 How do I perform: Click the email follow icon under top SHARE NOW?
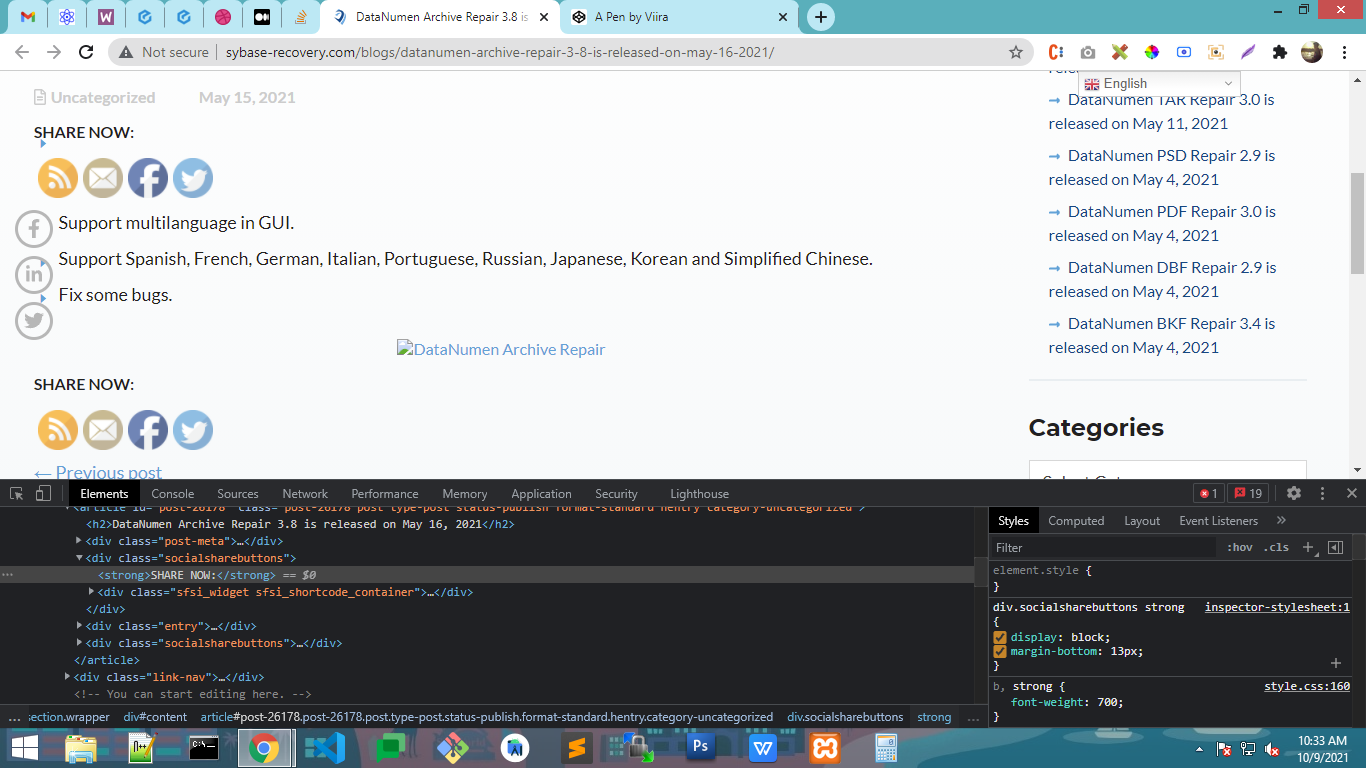click(103, 178)
